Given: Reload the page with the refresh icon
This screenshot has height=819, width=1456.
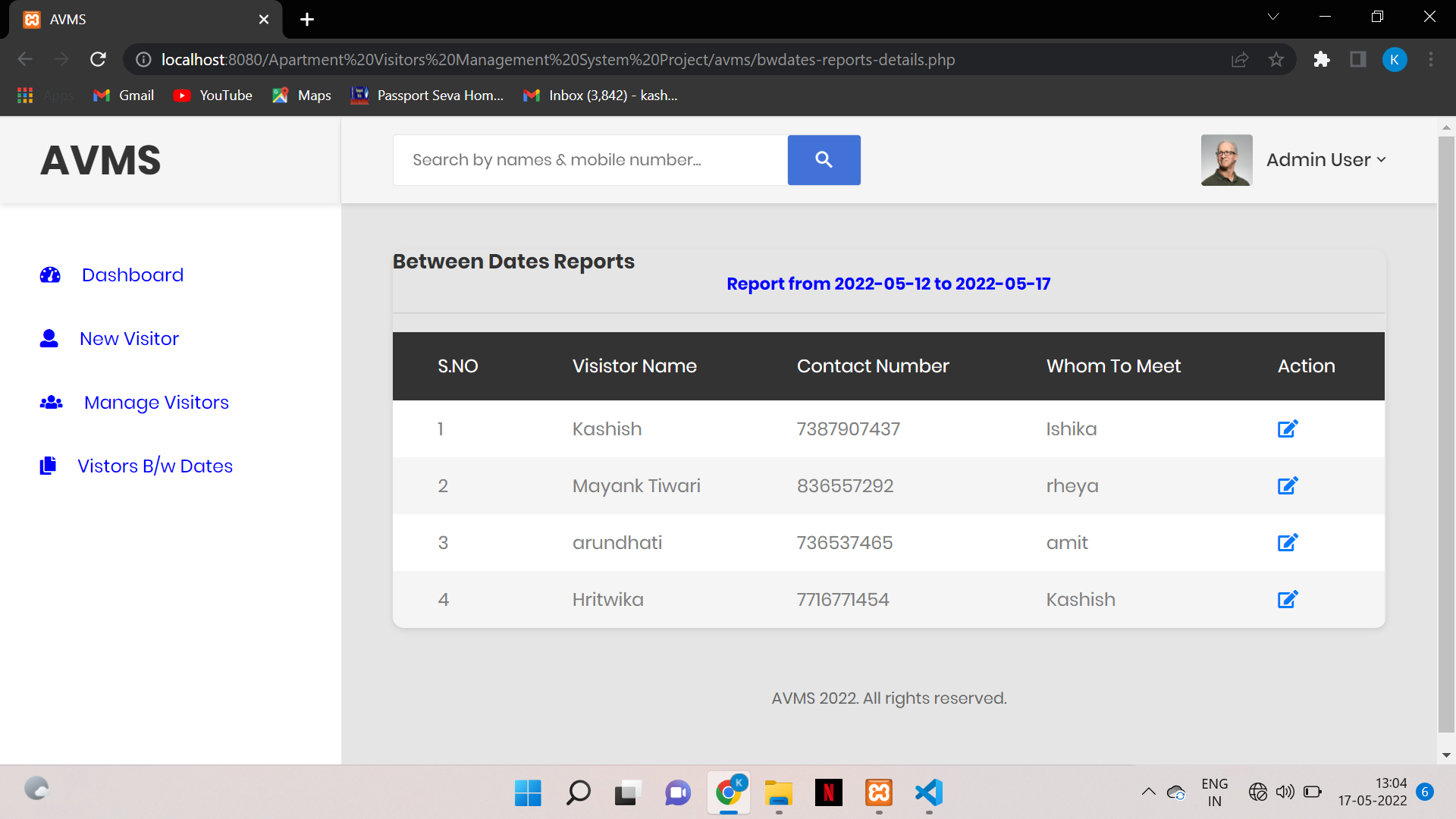Looking at the screenshot, I should click(98, 59).
